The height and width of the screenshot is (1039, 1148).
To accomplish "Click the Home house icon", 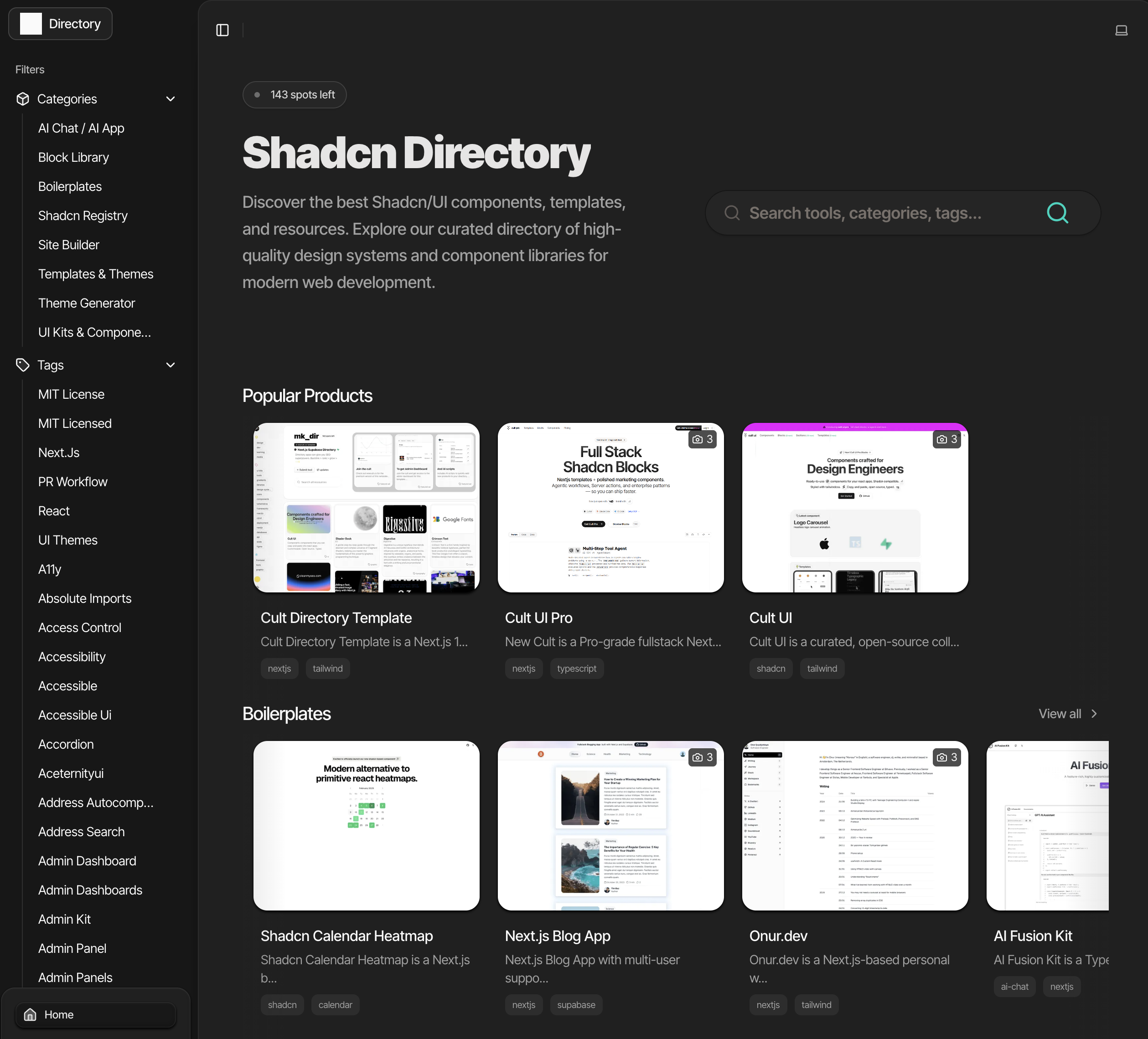I will [x=30, y=1014].
